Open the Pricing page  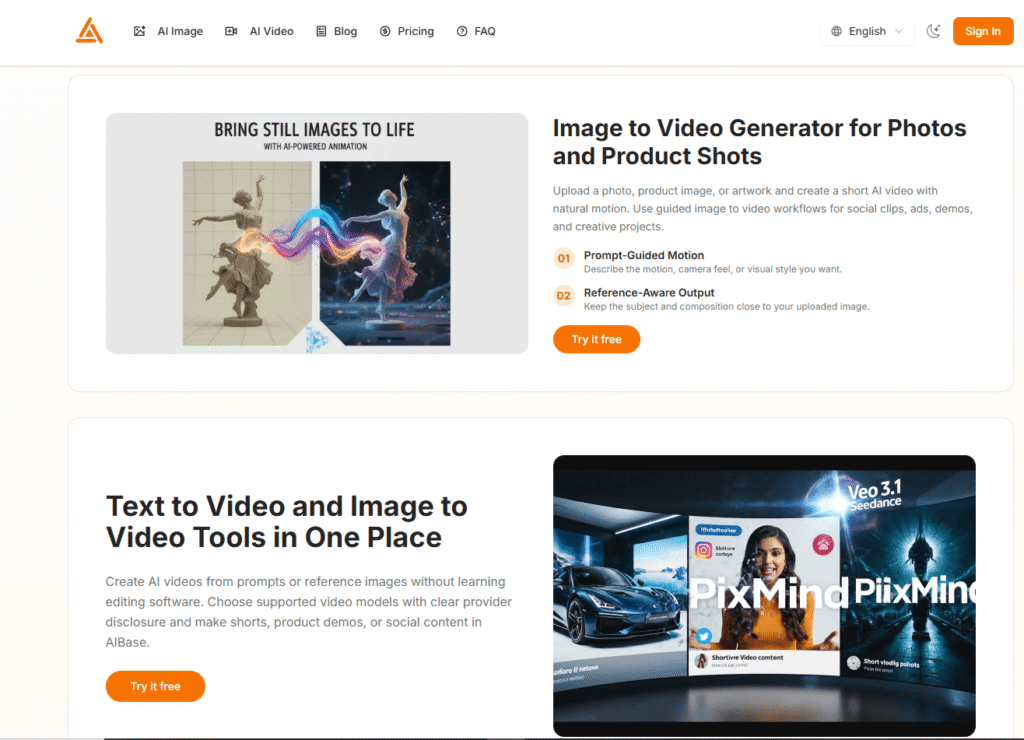click(x=407, y=31)
